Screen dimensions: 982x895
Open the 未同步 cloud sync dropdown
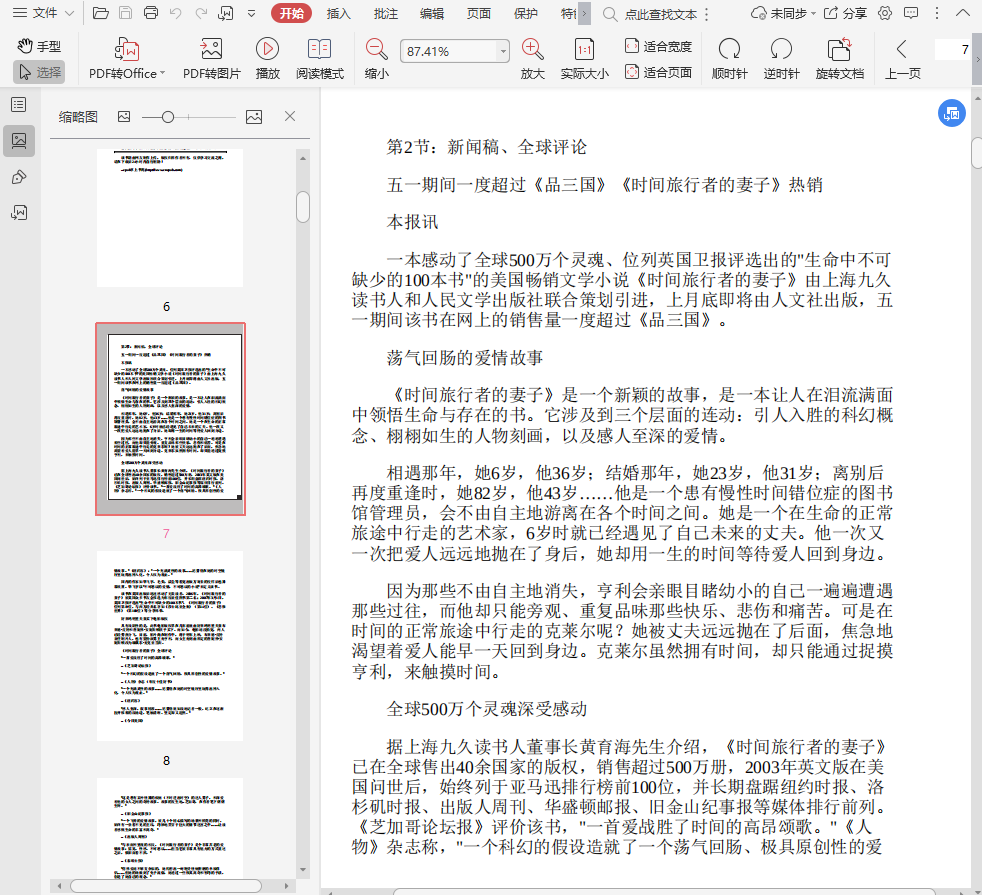(x=783, y=13)
